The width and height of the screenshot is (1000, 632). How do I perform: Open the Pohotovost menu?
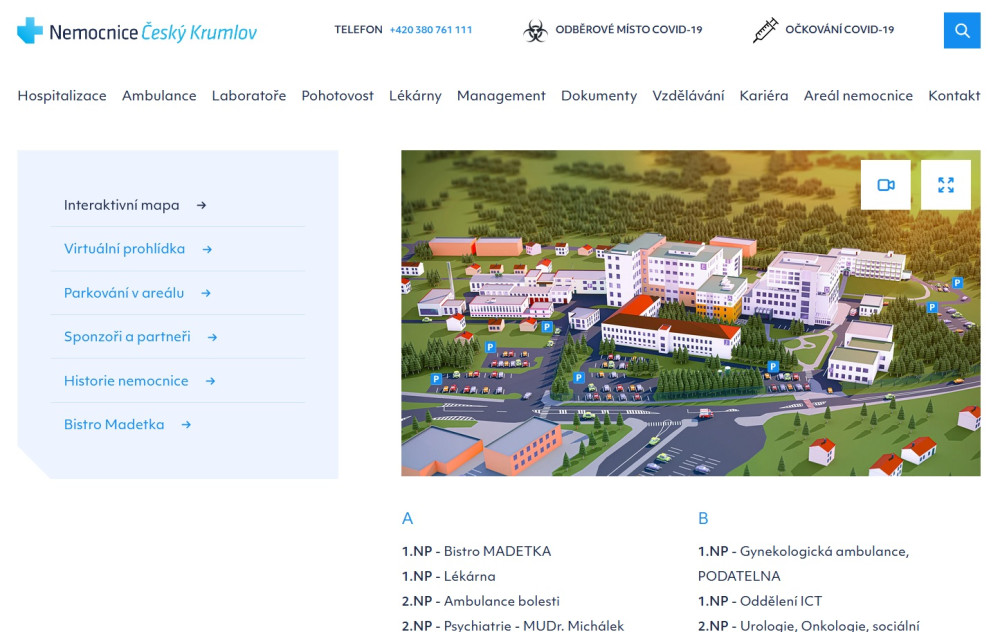pos(337,96)
